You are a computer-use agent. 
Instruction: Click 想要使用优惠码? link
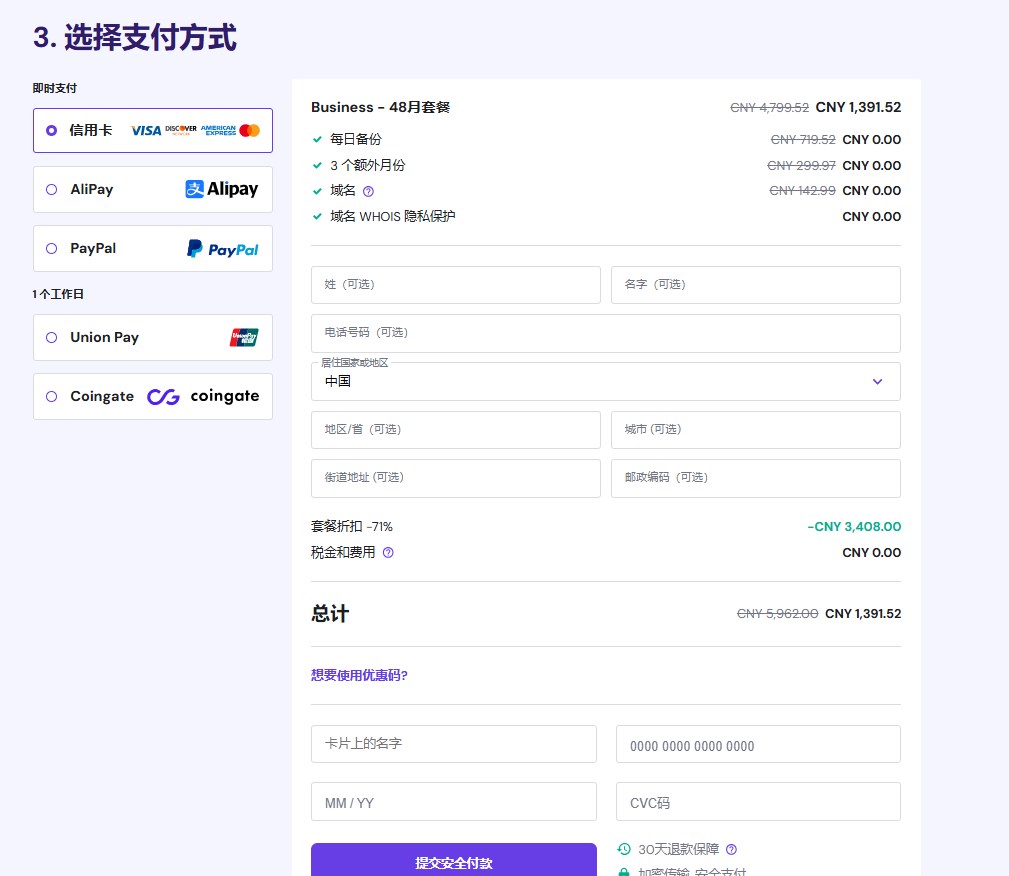359,675
